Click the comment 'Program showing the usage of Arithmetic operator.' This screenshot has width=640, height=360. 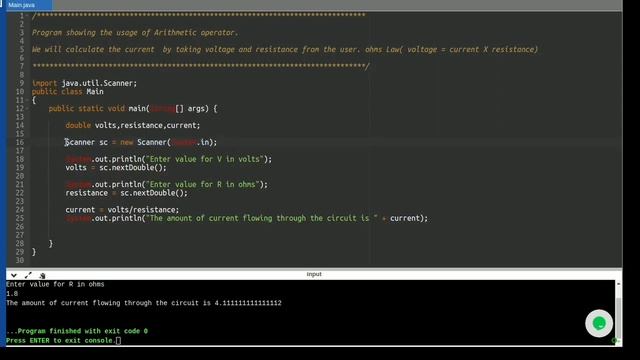tap(135, 33)
